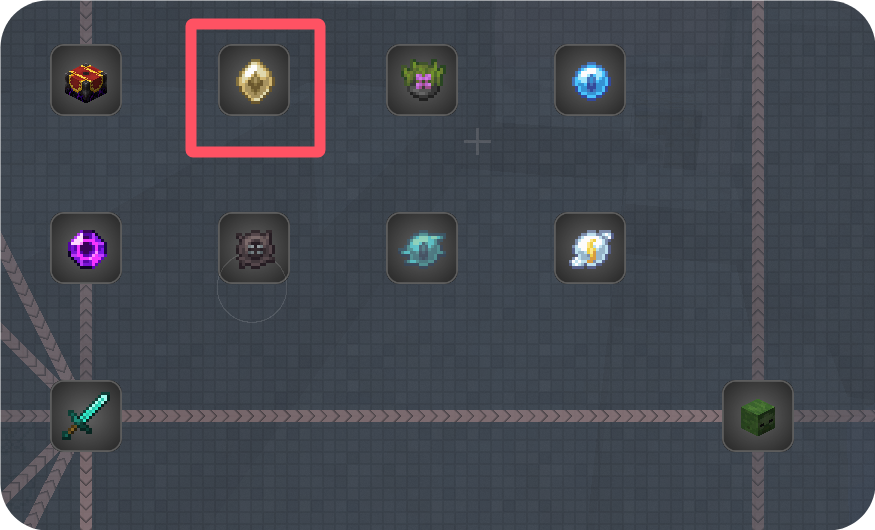
Task: Click the vertical connector below the diamond sword
Action: (86, 490)
